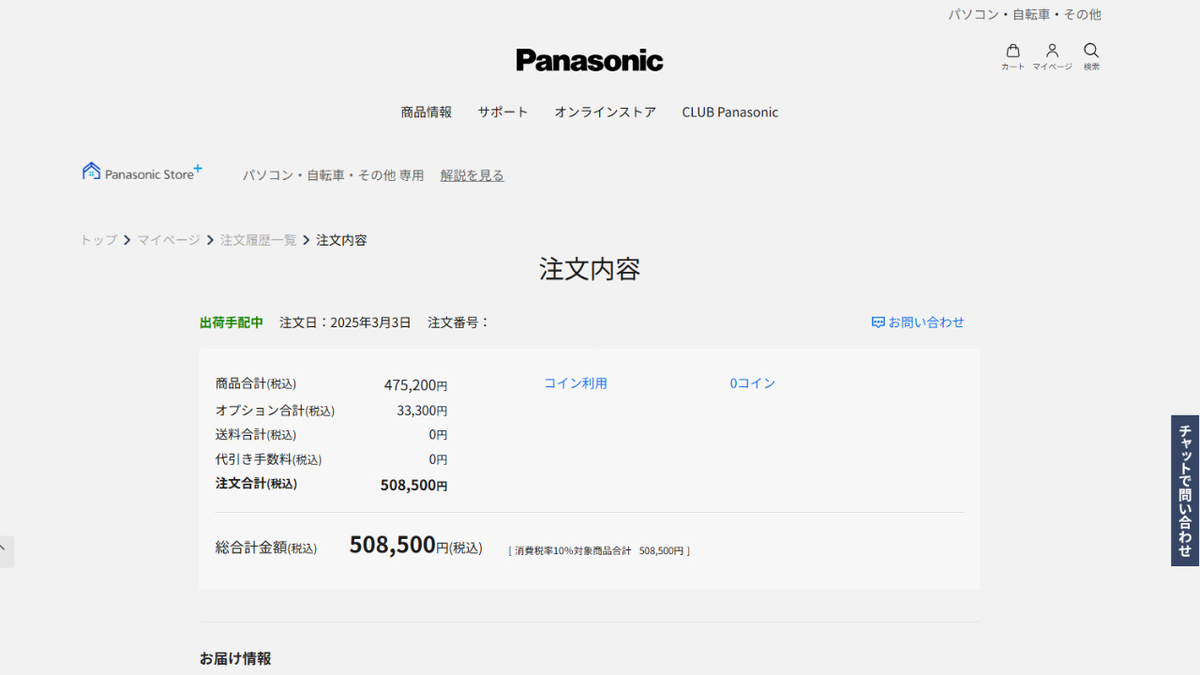Click the 33,300円 option total
Image resolution: width=1200 pixels, height=675 pixels.
422,410
